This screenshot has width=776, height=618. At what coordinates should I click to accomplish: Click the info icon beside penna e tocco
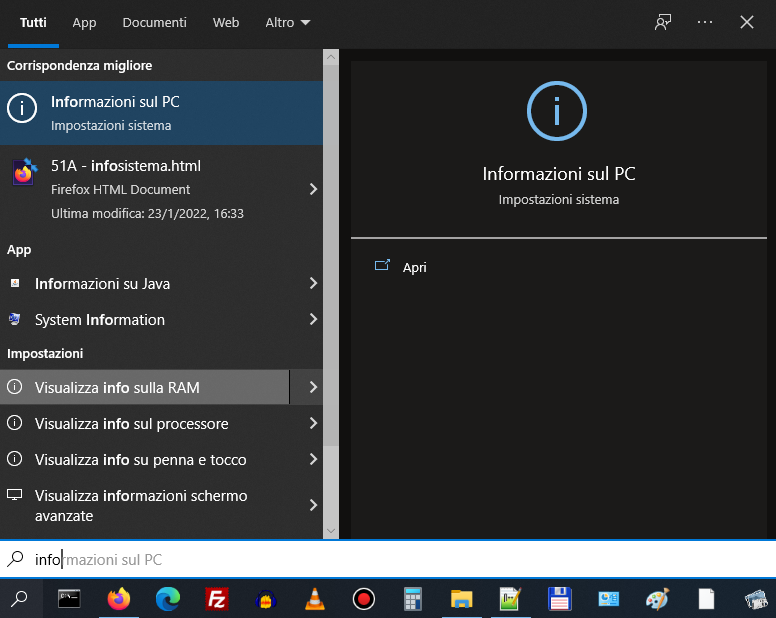(x=14, y=459)
